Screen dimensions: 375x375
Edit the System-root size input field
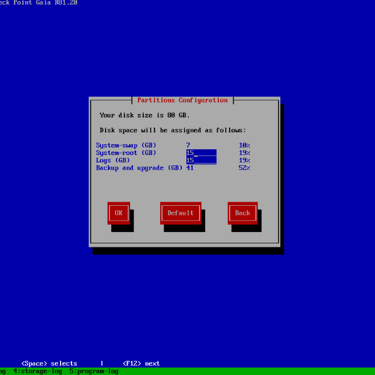201,153
